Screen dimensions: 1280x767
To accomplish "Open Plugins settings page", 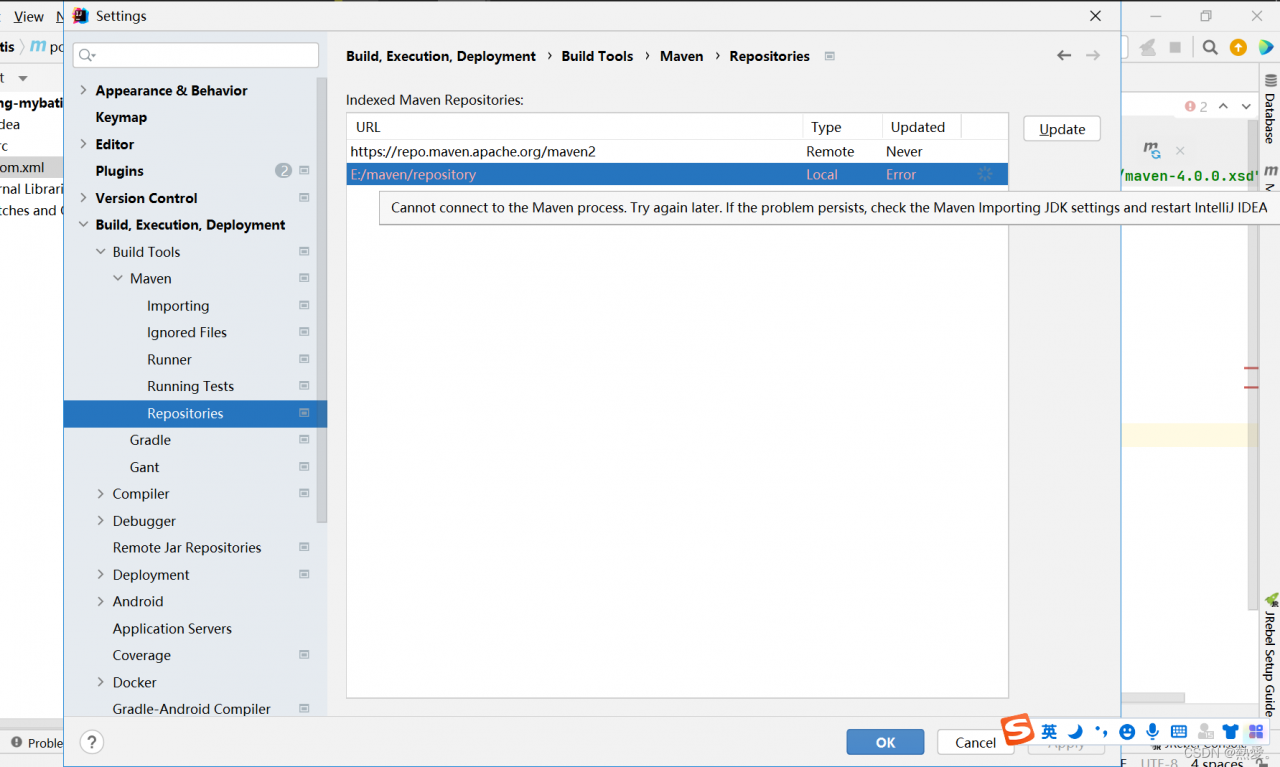I will click(119, 171).
